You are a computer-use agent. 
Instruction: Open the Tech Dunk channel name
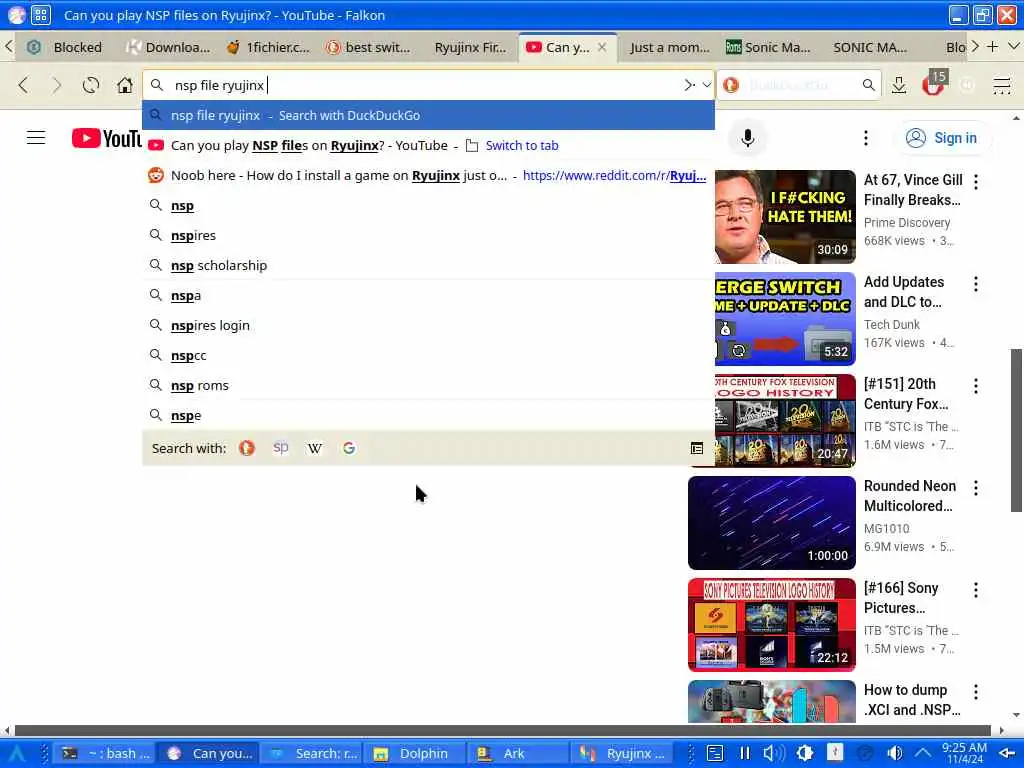pyautogui.click(x=891, y=325)
